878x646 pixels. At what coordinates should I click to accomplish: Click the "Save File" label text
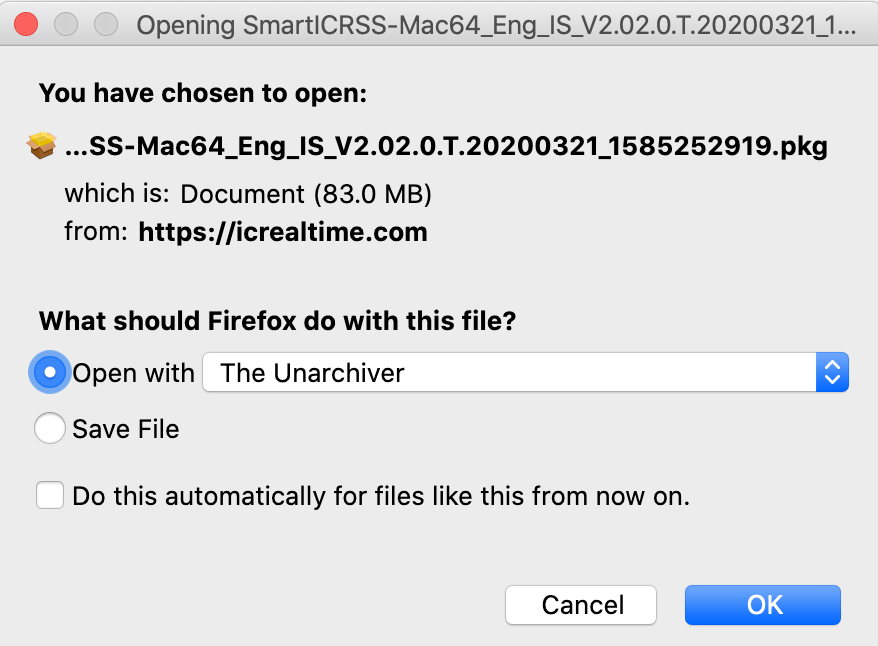125,429
